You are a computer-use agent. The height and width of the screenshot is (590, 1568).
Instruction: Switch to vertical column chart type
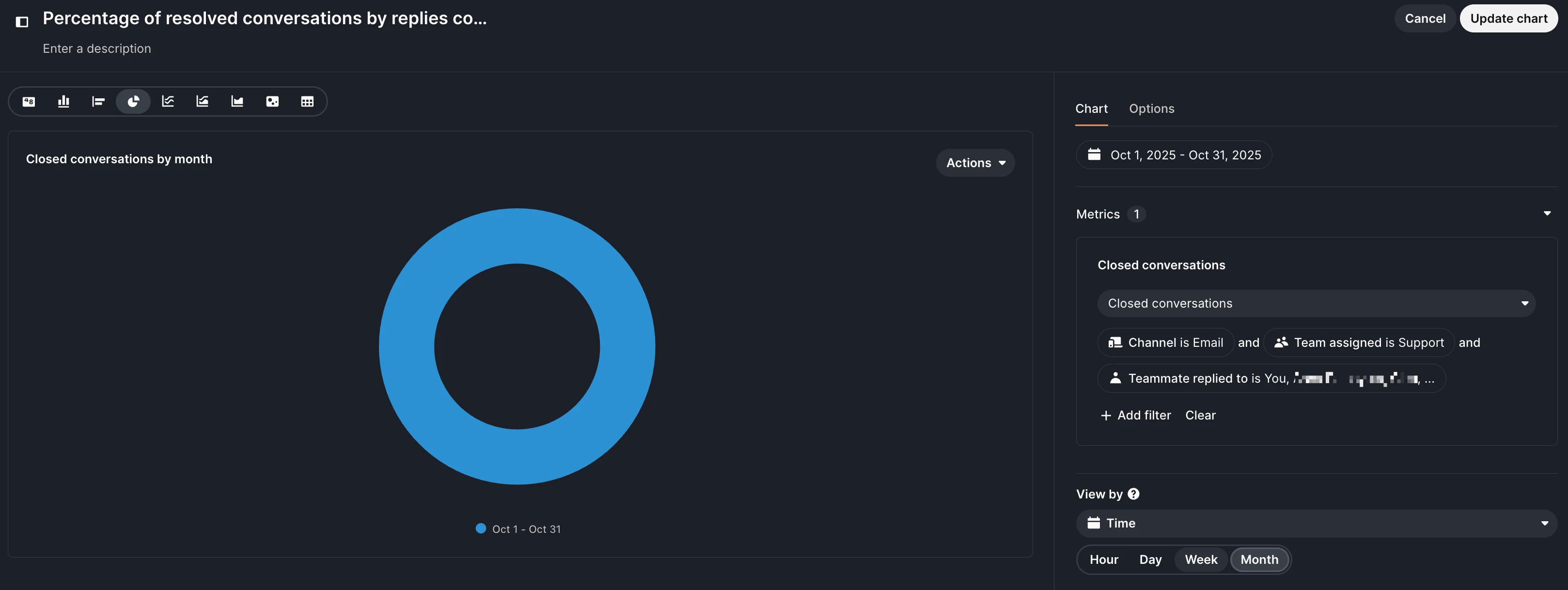coord(63,102)
